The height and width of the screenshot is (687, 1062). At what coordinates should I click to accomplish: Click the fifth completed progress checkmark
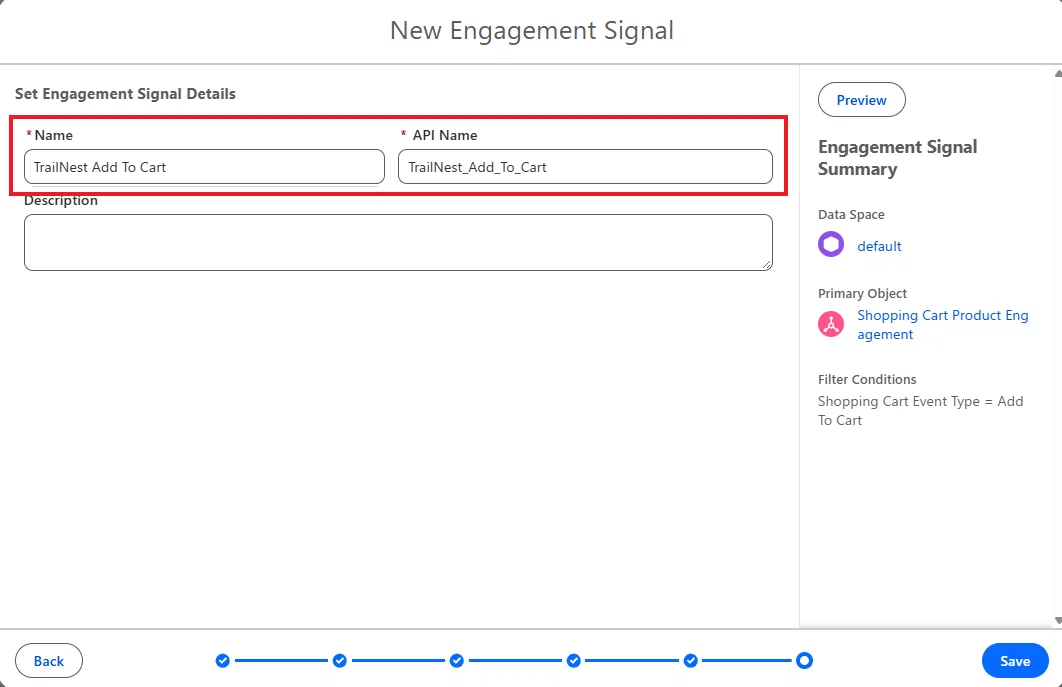[x=690, y=661]
